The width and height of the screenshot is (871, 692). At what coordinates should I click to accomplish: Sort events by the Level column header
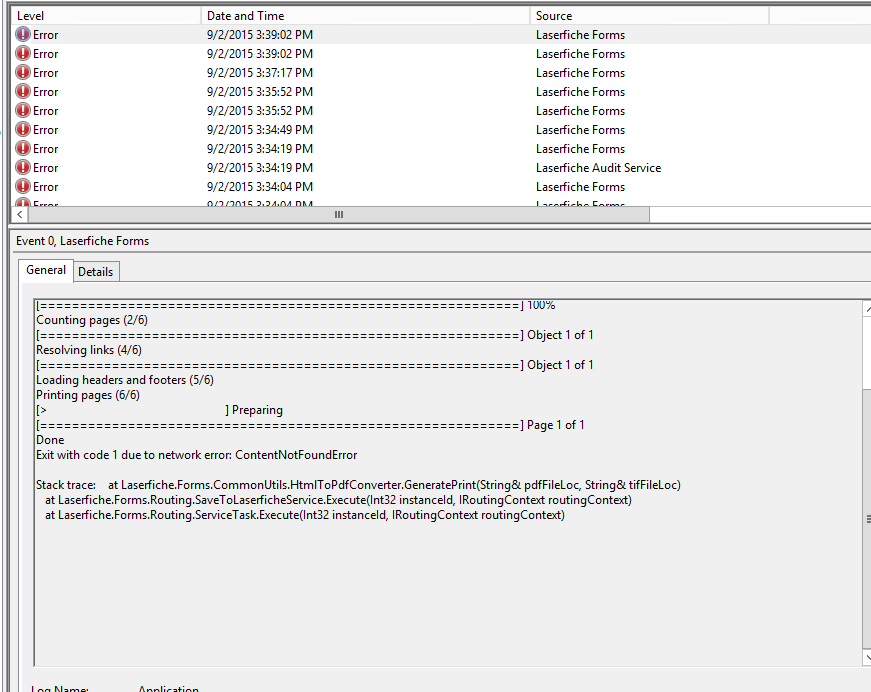tap(106, 16)
